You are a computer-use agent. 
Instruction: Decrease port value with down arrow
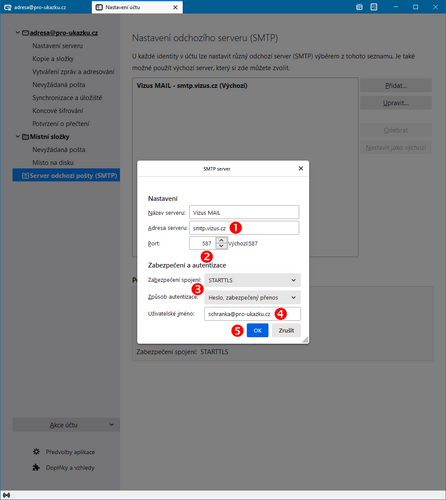(221, 246)
